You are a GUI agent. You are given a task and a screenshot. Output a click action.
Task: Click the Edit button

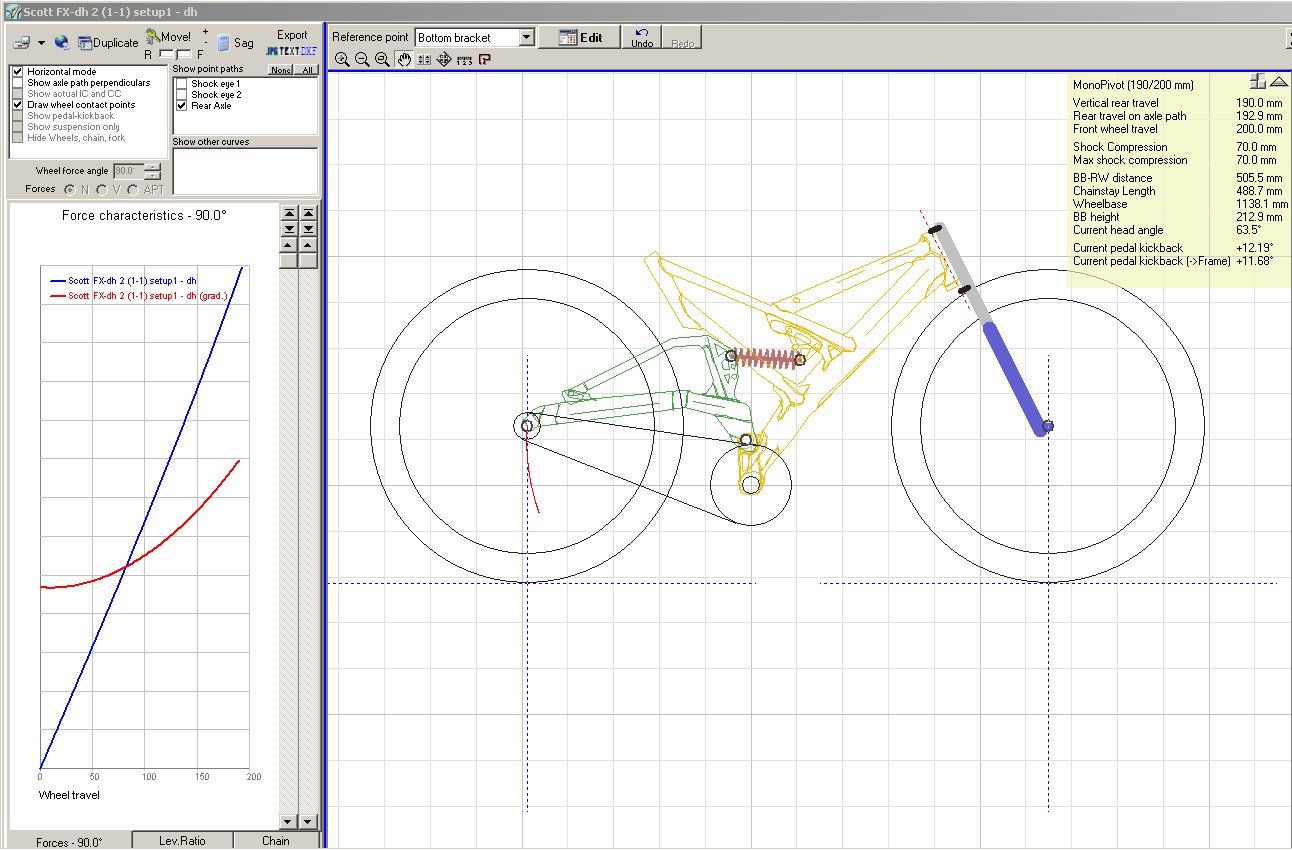[x=581, y=38]
